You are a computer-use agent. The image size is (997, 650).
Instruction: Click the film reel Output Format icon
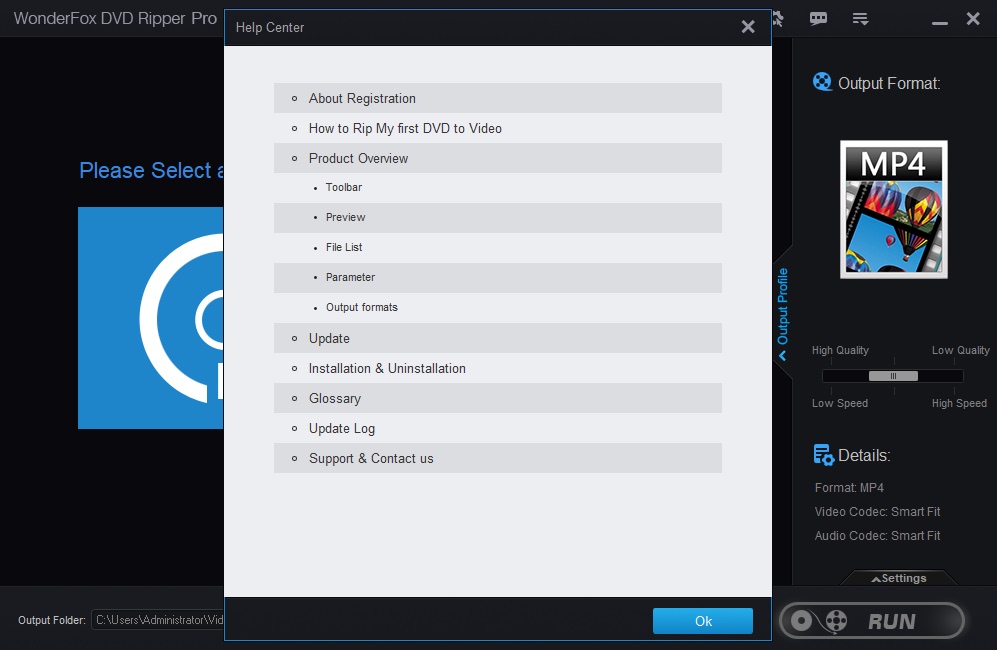(822, 82)
